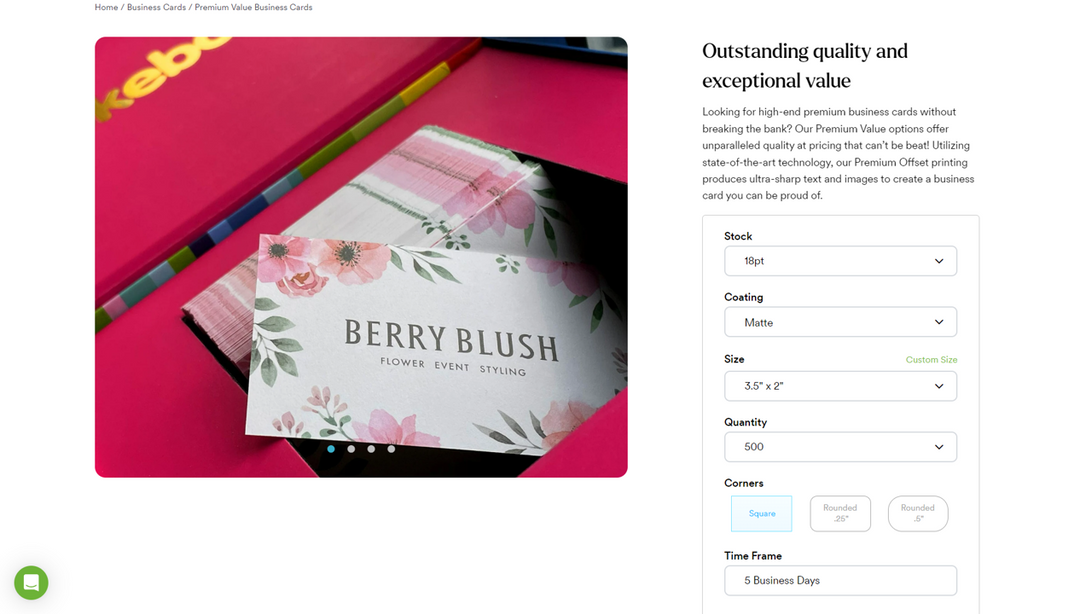Show the first carousel image dot

pyautogui.click(x=331, y=449)
